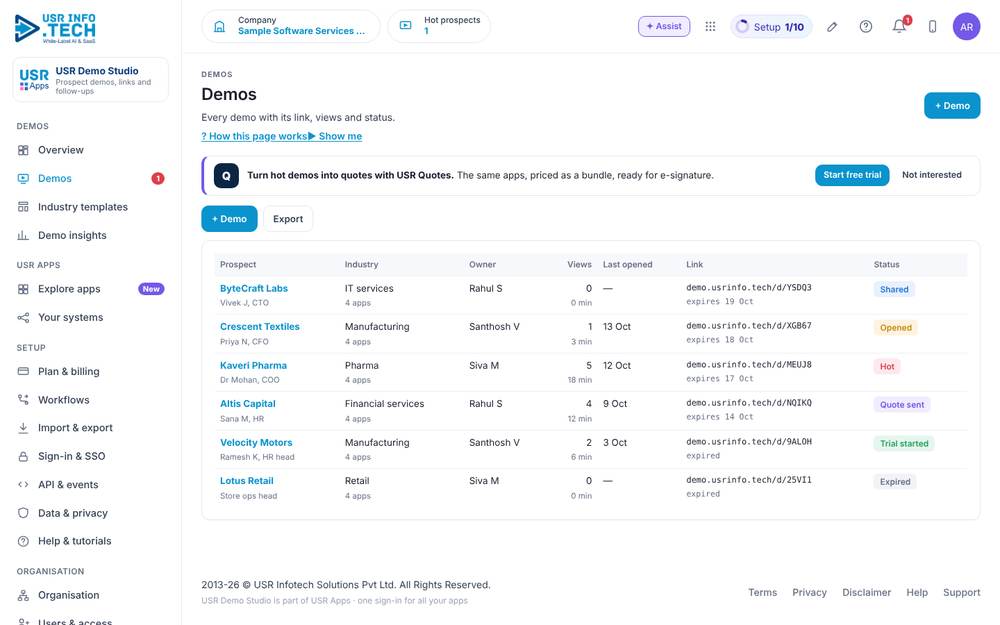Click the Assist button
Screen dimensions: 1000x625
click(x=664, y=26)
